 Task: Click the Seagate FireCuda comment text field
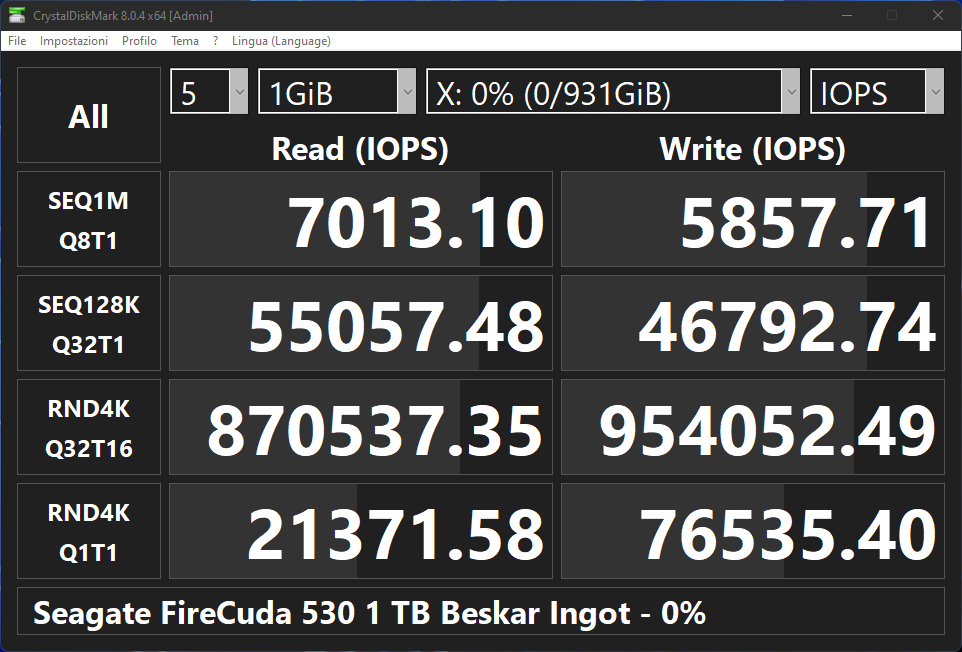coord(480,612)
